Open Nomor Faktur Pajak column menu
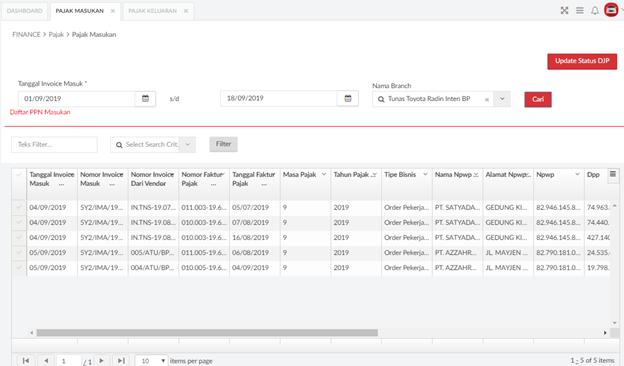Screen dimensions: 624x366 [223, 174]
